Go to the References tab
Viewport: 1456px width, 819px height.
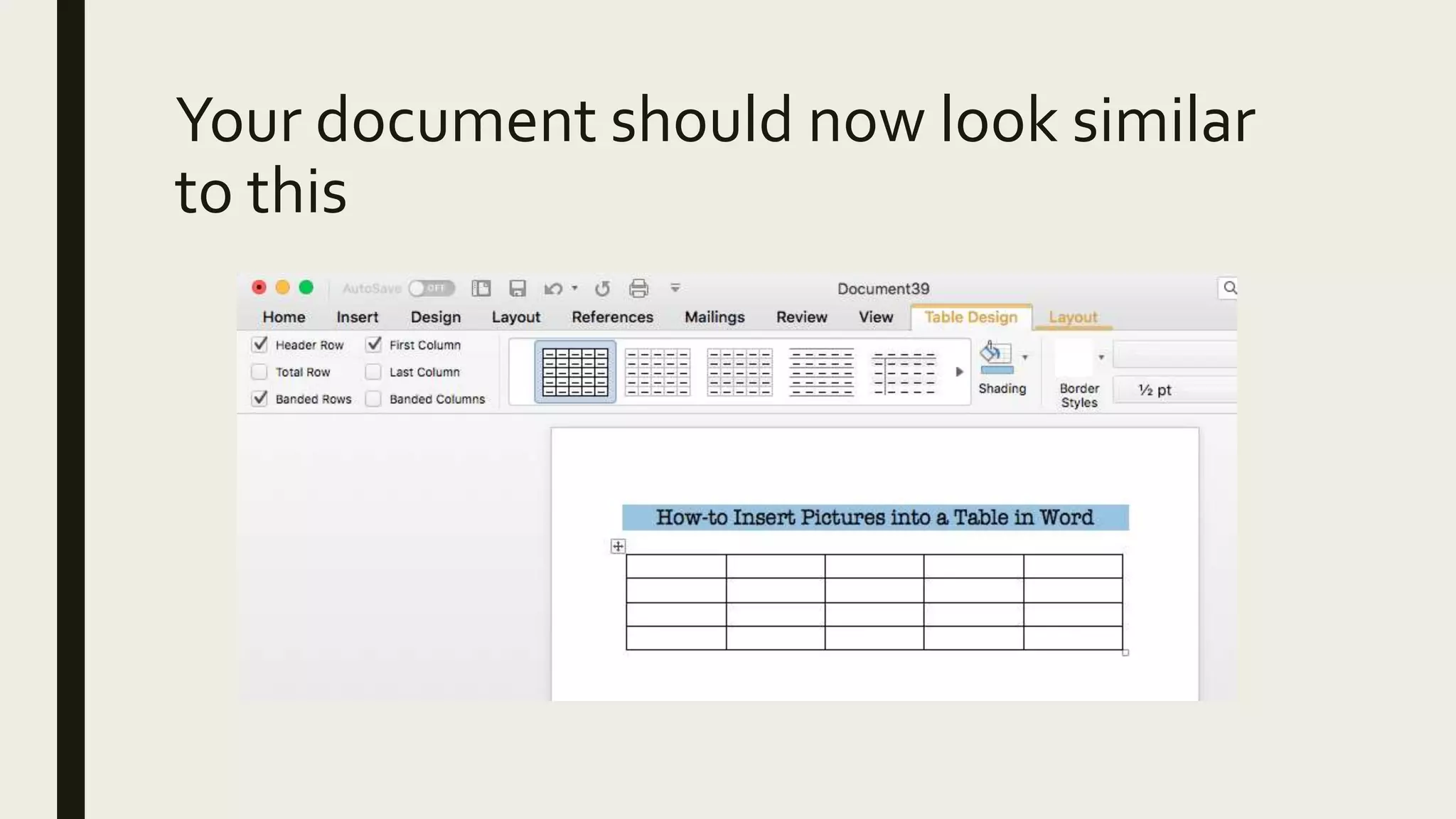click(x=612, y=317)
